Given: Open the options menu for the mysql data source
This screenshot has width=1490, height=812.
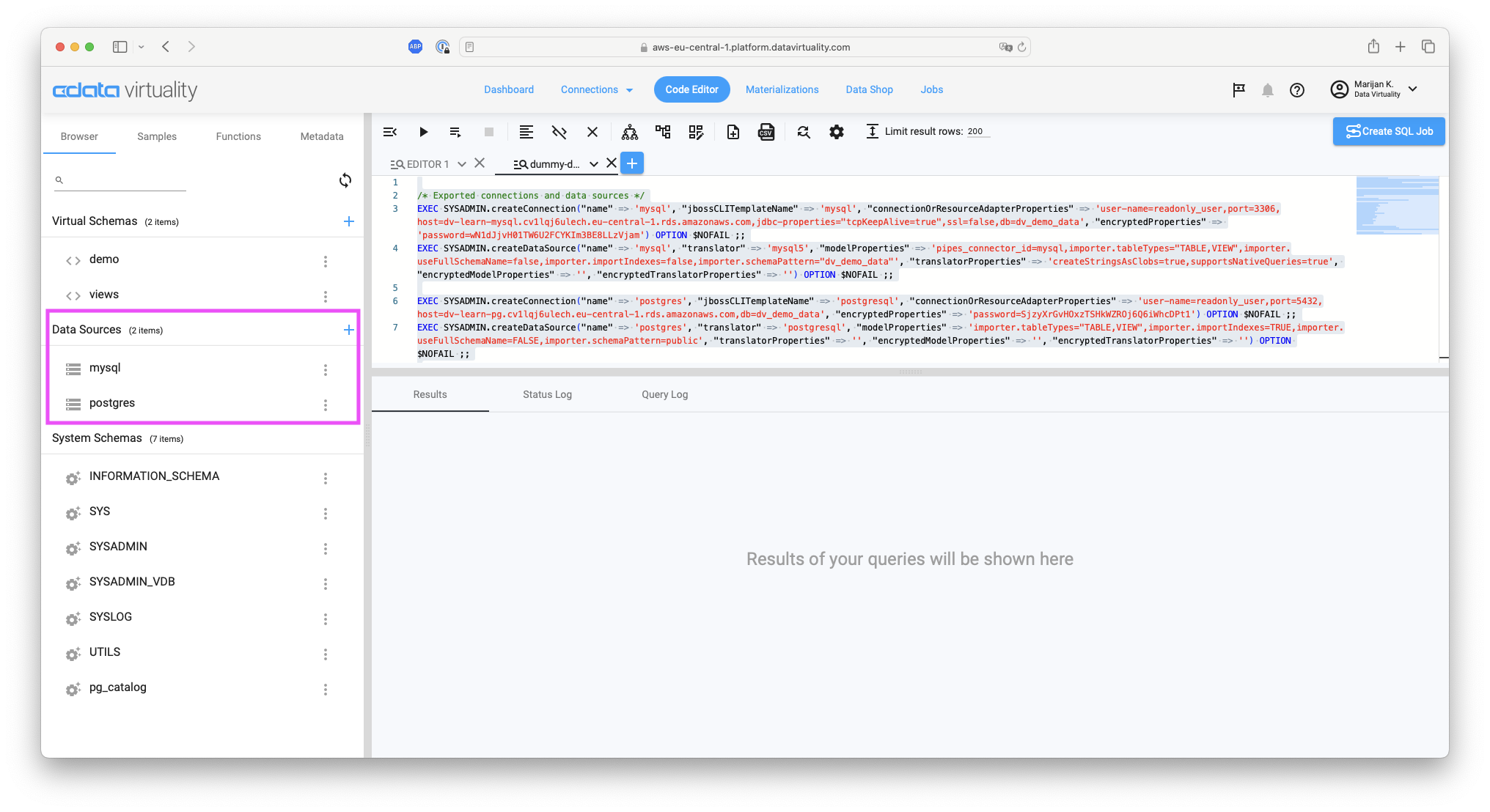Looking at the screenshot, I should point(326,370).
